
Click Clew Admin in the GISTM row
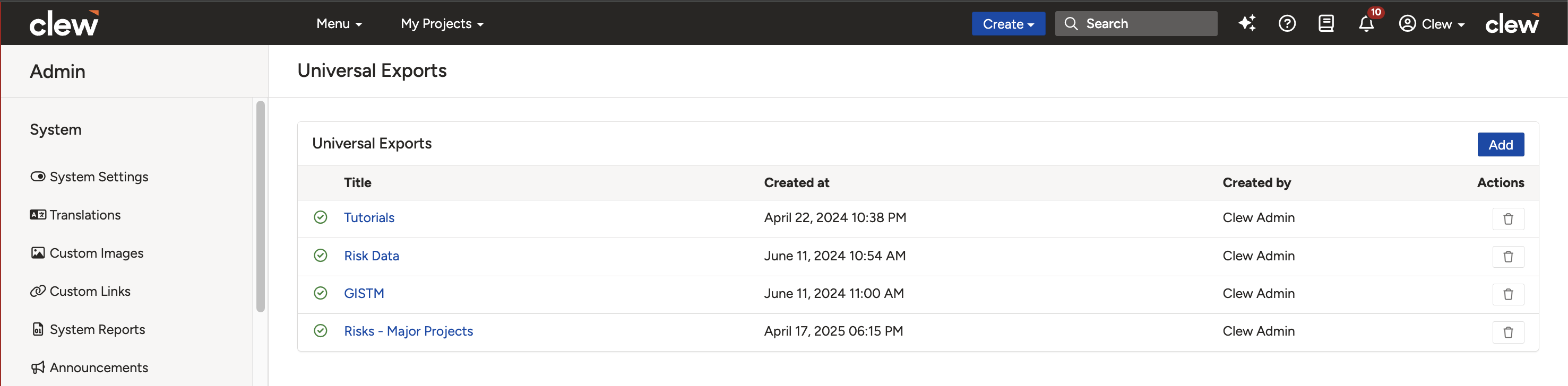[1258, 293]
